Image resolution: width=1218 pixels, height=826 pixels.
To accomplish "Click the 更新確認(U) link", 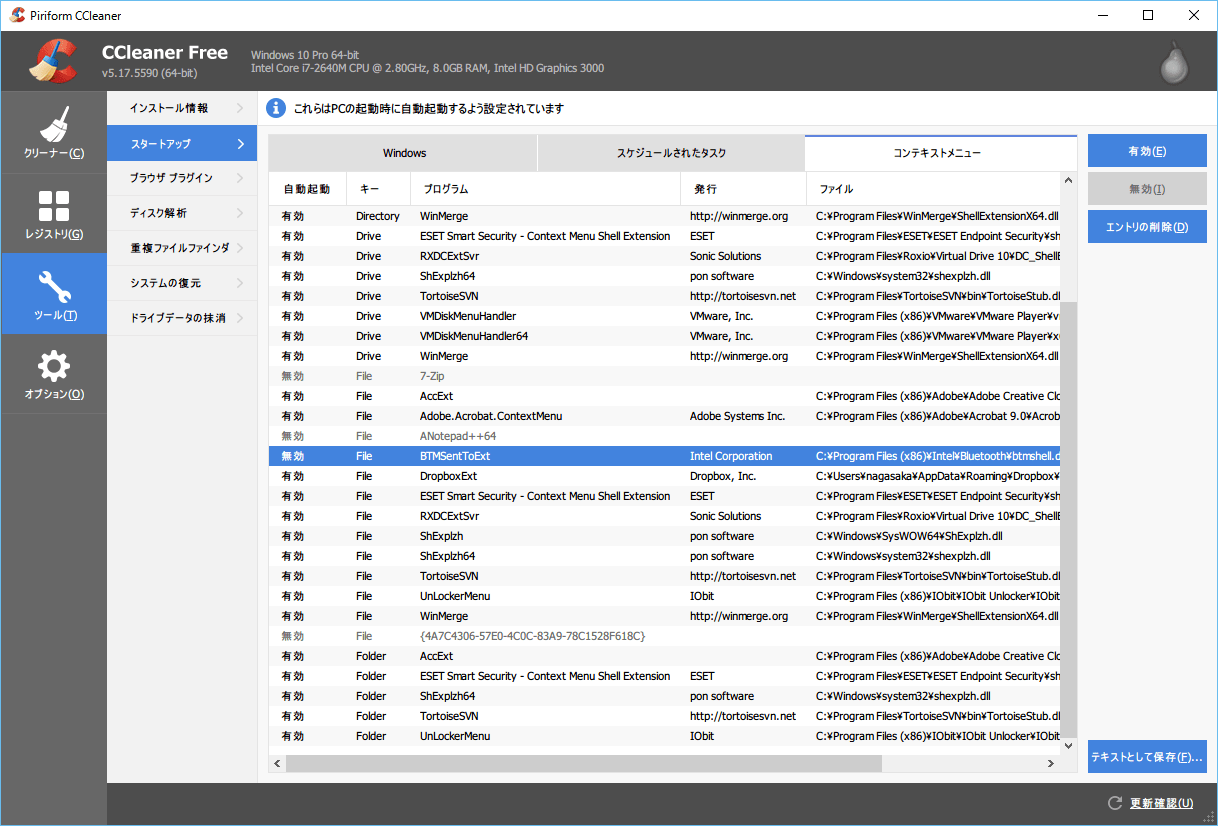I will pyautogui.click(x=1161, y=803).
